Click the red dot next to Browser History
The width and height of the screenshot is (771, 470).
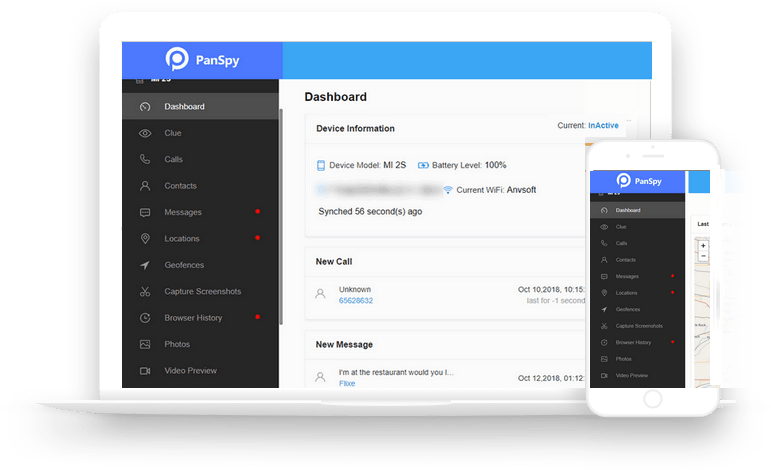click(x=258, y=317)
